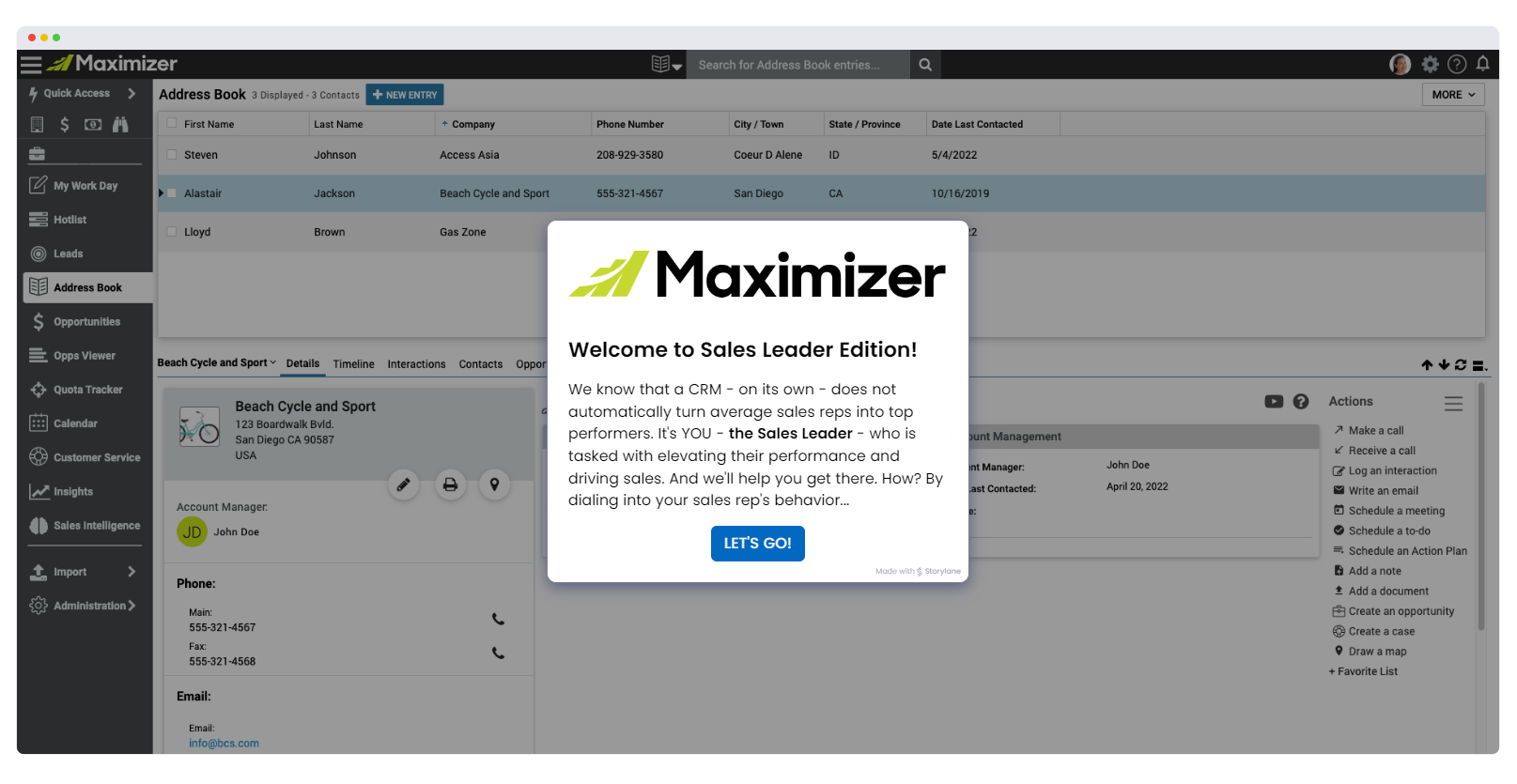Viewport: 1517px width, 784px height.
Task: Click the down arrow above Actions
Action: pos(1444,365)
